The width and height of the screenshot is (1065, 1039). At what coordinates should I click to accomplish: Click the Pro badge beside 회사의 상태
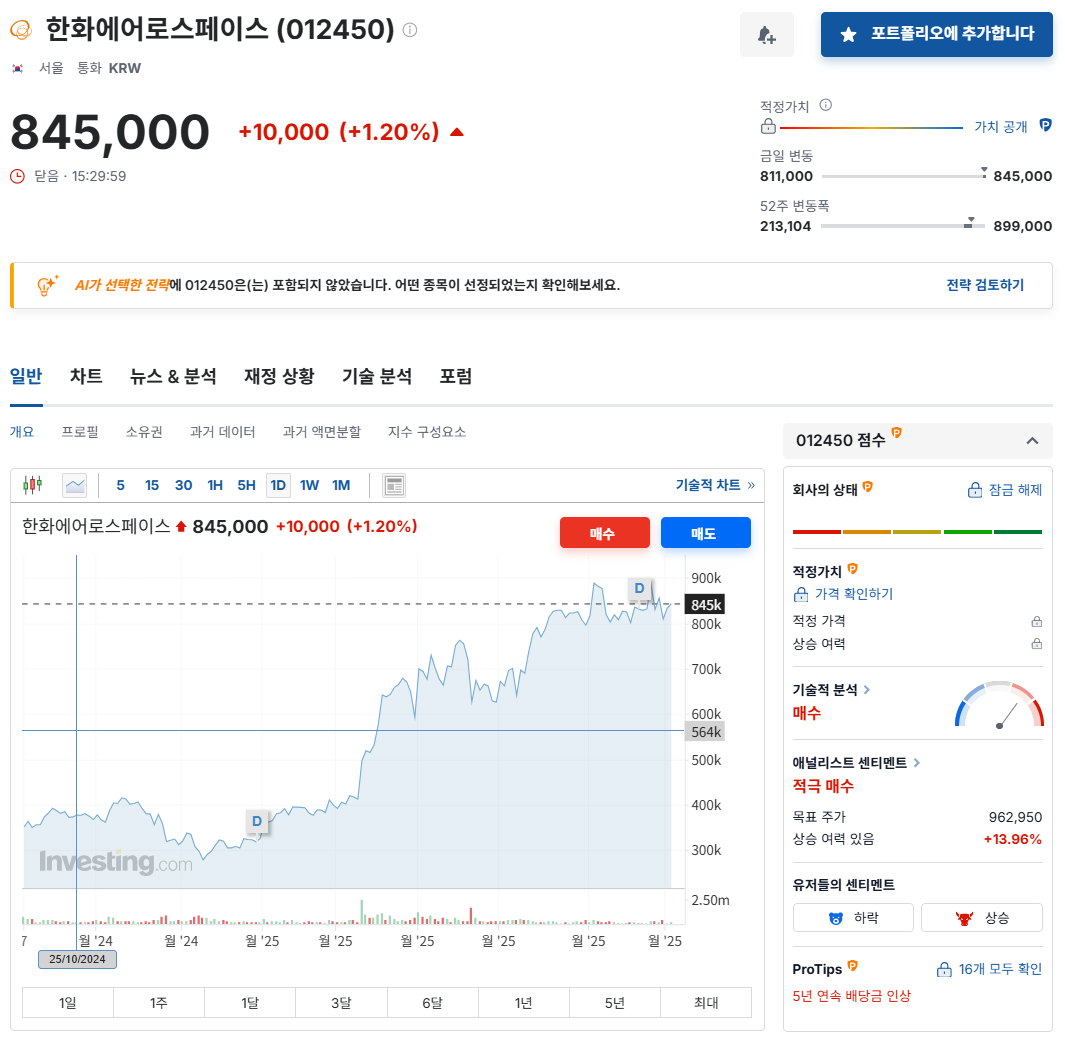[867, 487]
